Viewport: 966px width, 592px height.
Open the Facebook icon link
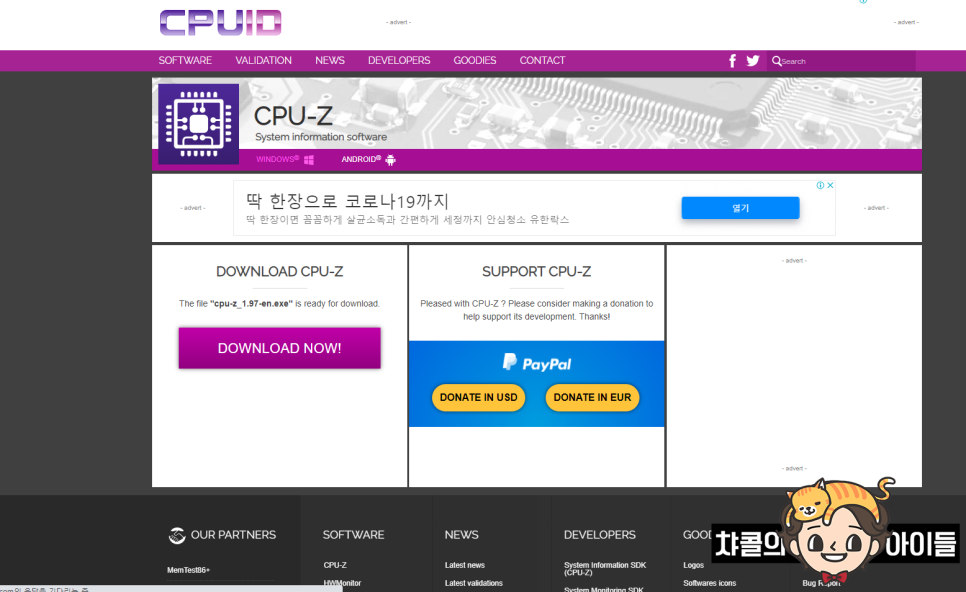tap(733, 61)
